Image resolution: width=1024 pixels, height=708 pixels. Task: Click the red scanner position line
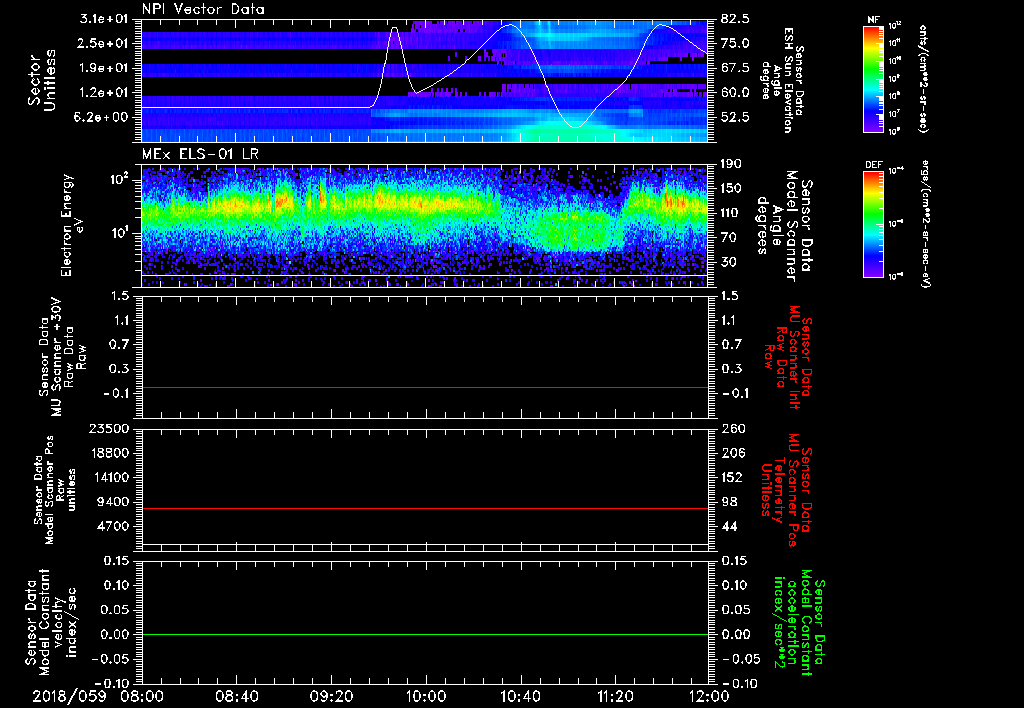[x=425, y=509]
